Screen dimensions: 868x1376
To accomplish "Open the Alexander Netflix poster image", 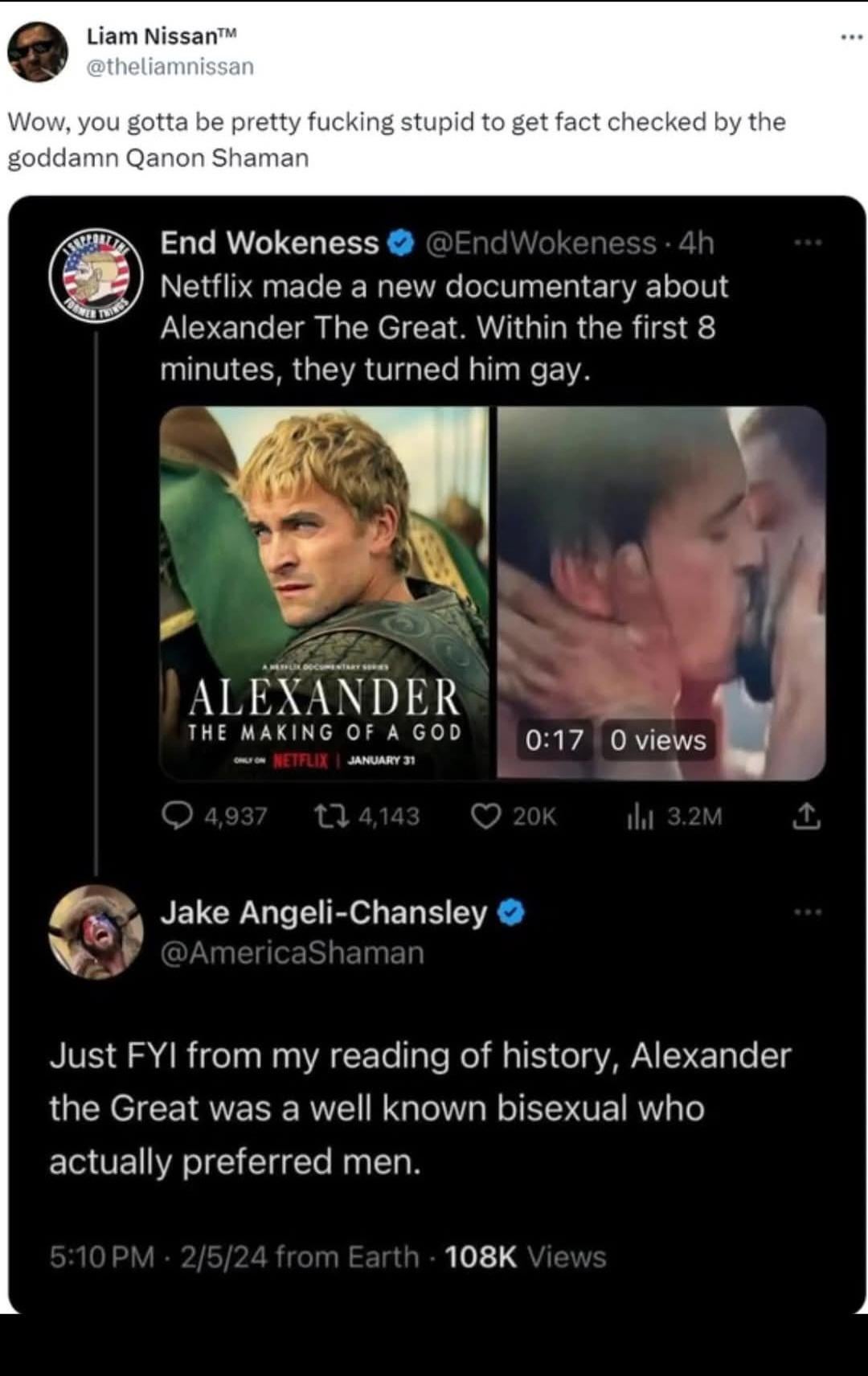I will (325, 592).
